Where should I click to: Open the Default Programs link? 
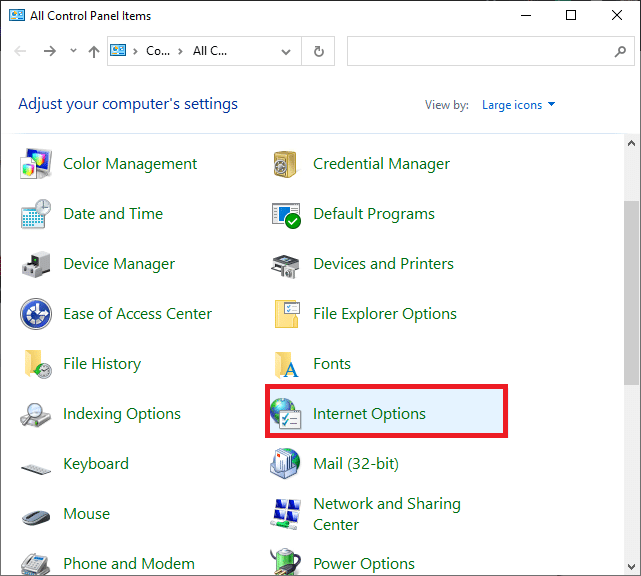(x=373, y=214)
